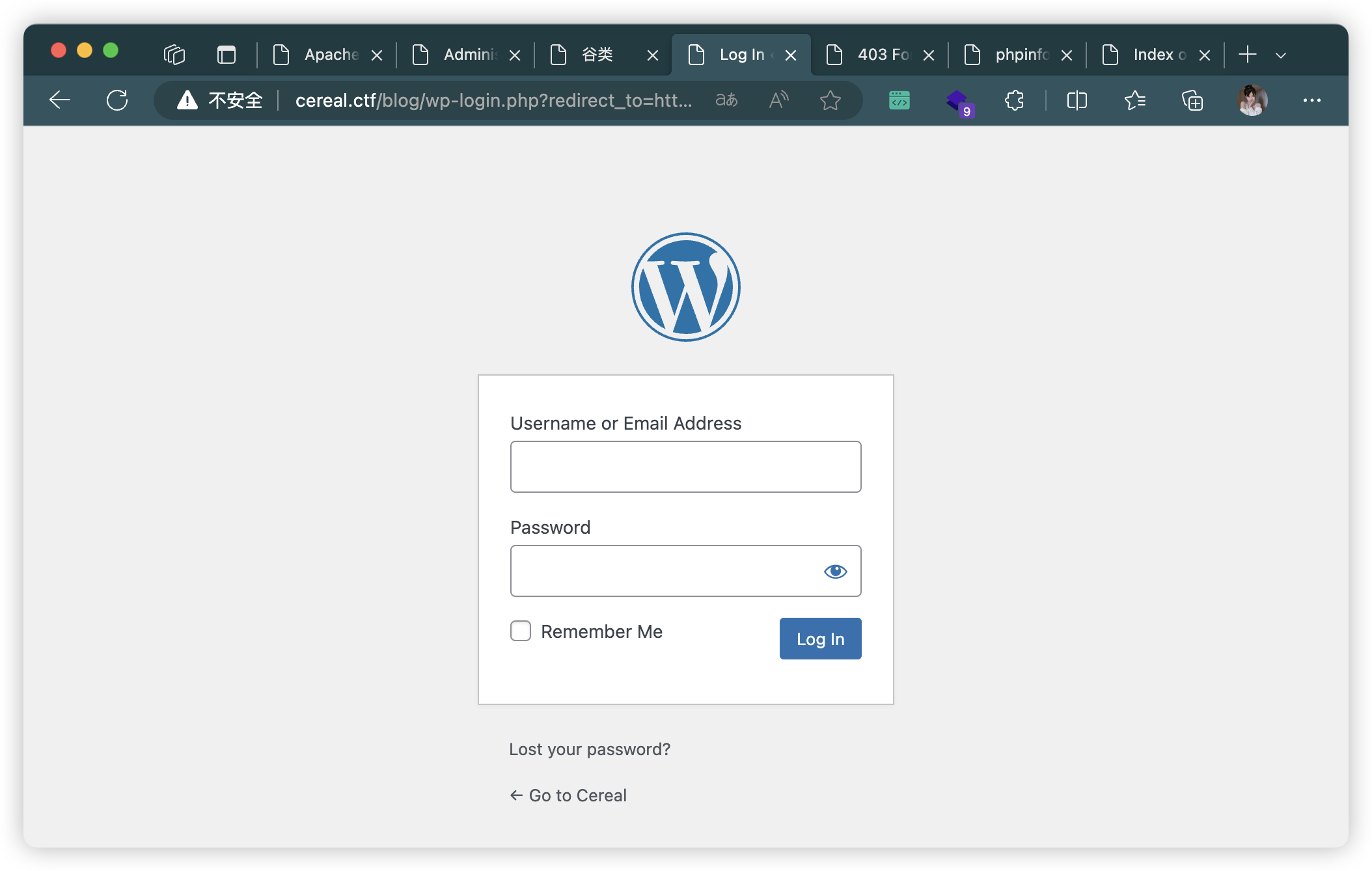Open Settings and more ellipsis menu
1372x871 pixels.
(x=1311, y=100)
